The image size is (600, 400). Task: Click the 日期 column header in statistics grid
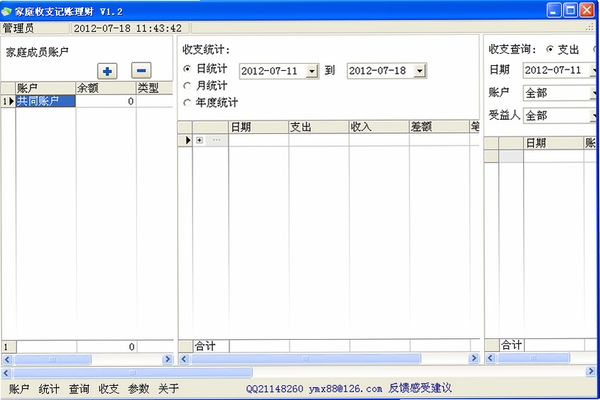pos(258,127)
